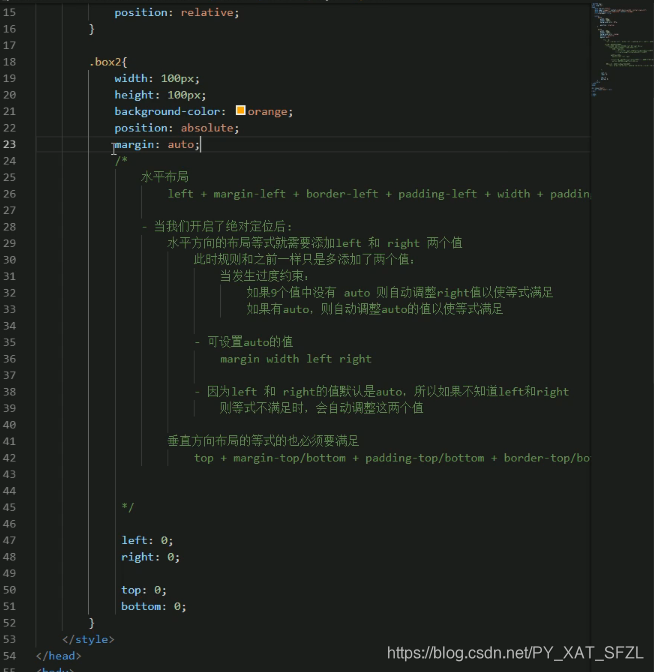The width and height of the screenshot is (654, 672).
Task: Click 'right: 0;' declaration
Action: [150, 557]
